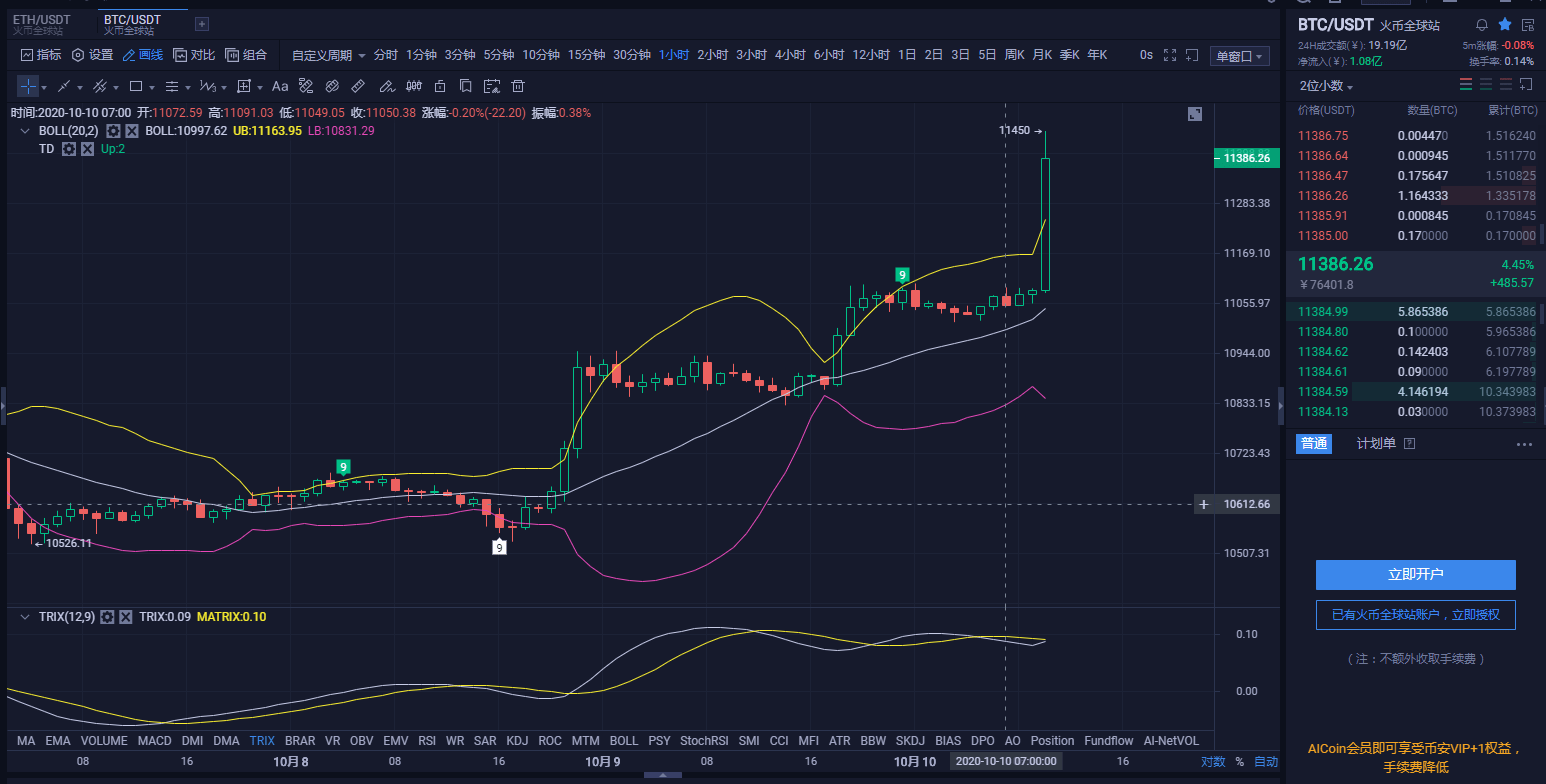
Task: Open the TRIX indicator settings gear
Action: (108, 617)
